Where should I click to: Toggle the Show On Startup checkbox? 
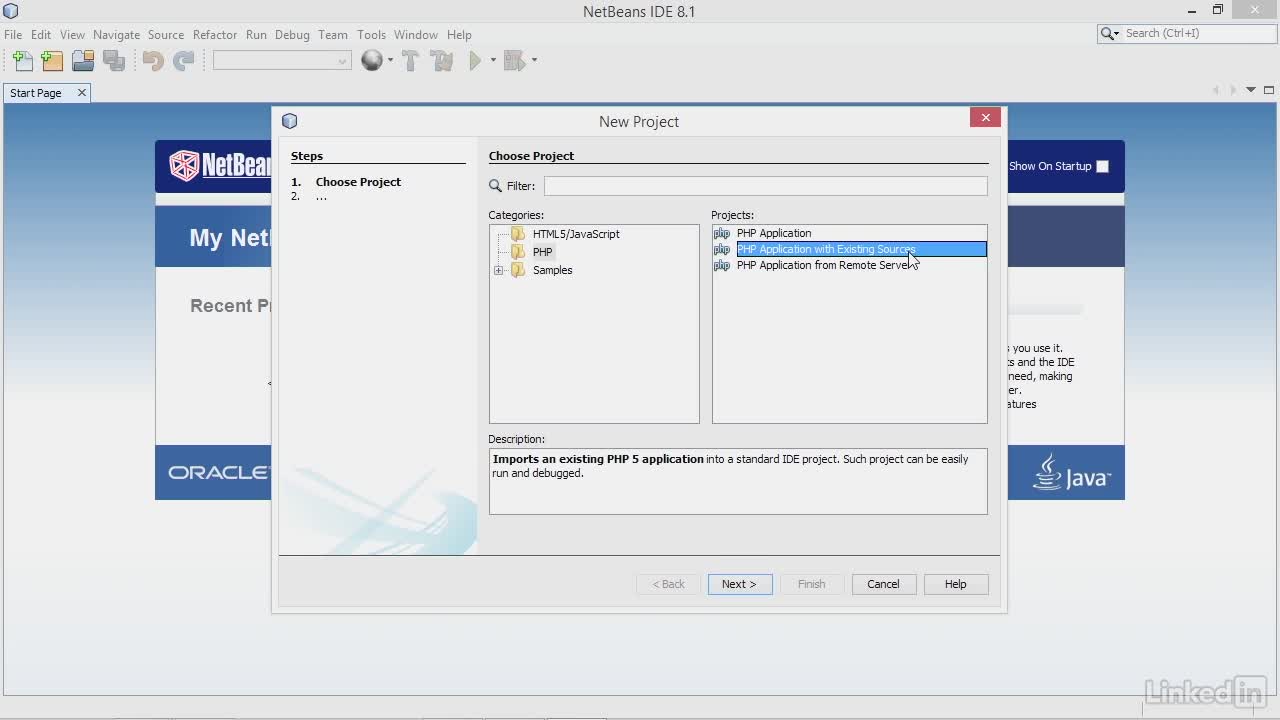pyautogui.click(x=1102, y=166)
